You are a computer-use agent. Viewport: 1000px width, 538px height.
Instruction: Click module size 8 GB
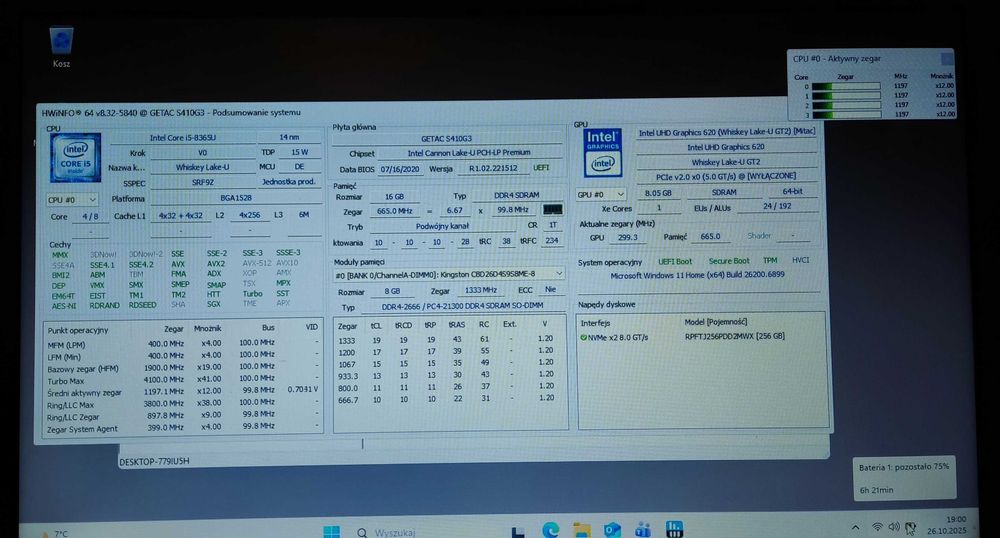click(392, 291)
